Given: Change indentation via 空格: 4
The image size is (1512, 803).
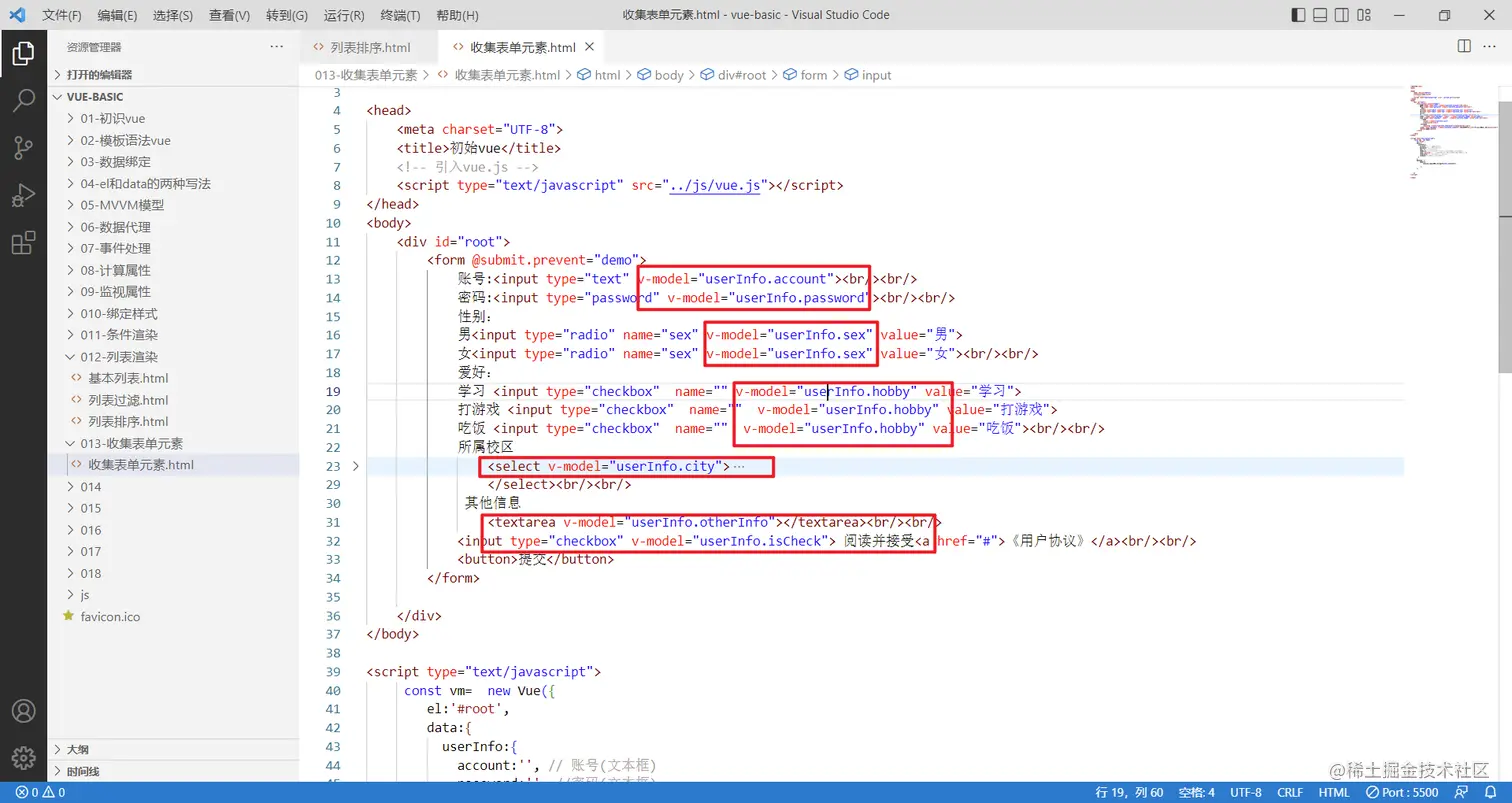Looking at the screenshot, I should pos(1196,793).
